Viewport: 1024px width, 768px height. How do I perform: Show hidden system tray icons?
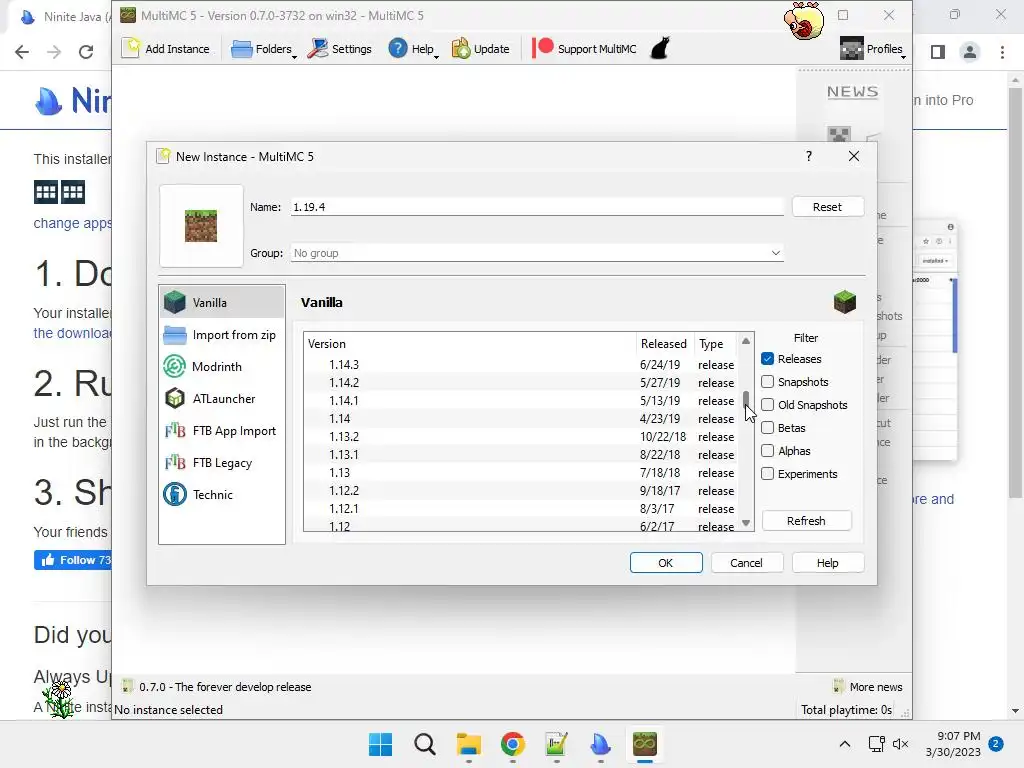(x=844, y=744)
